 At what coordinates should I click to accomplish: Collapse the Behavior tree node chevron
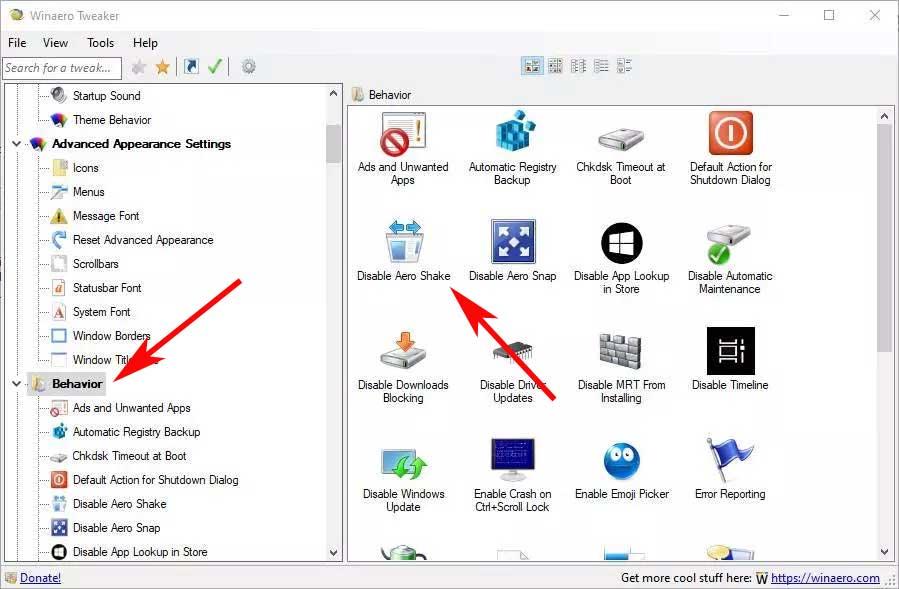point(16,384)
